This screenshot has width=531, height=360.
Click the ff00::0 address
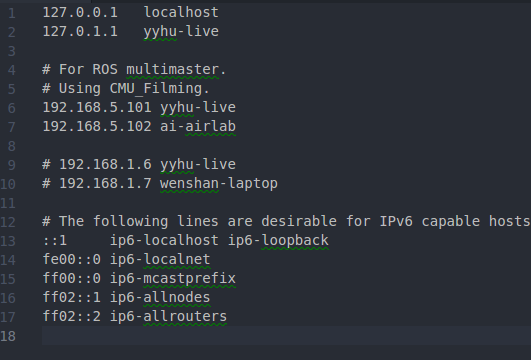tap(72, 278)
